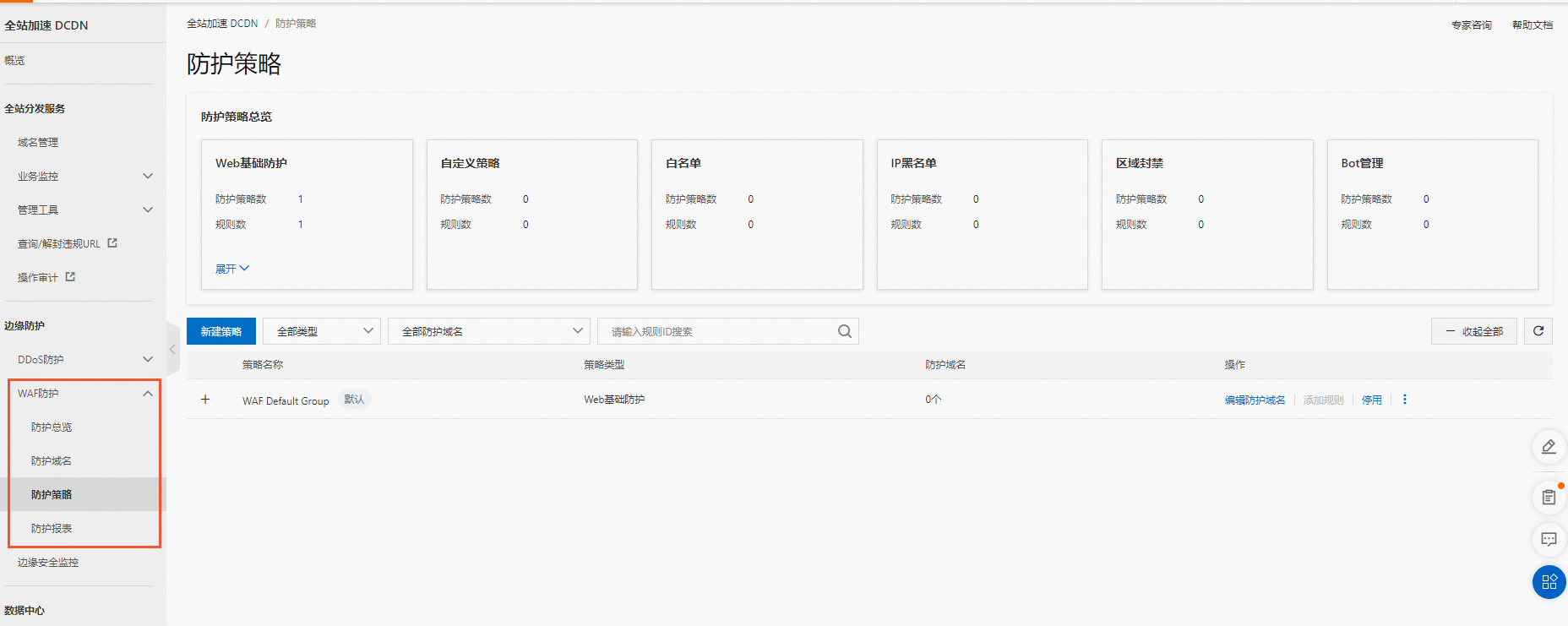Click 添加规则 link in the row
The image size is (1568, 626).
point(1323,400)
